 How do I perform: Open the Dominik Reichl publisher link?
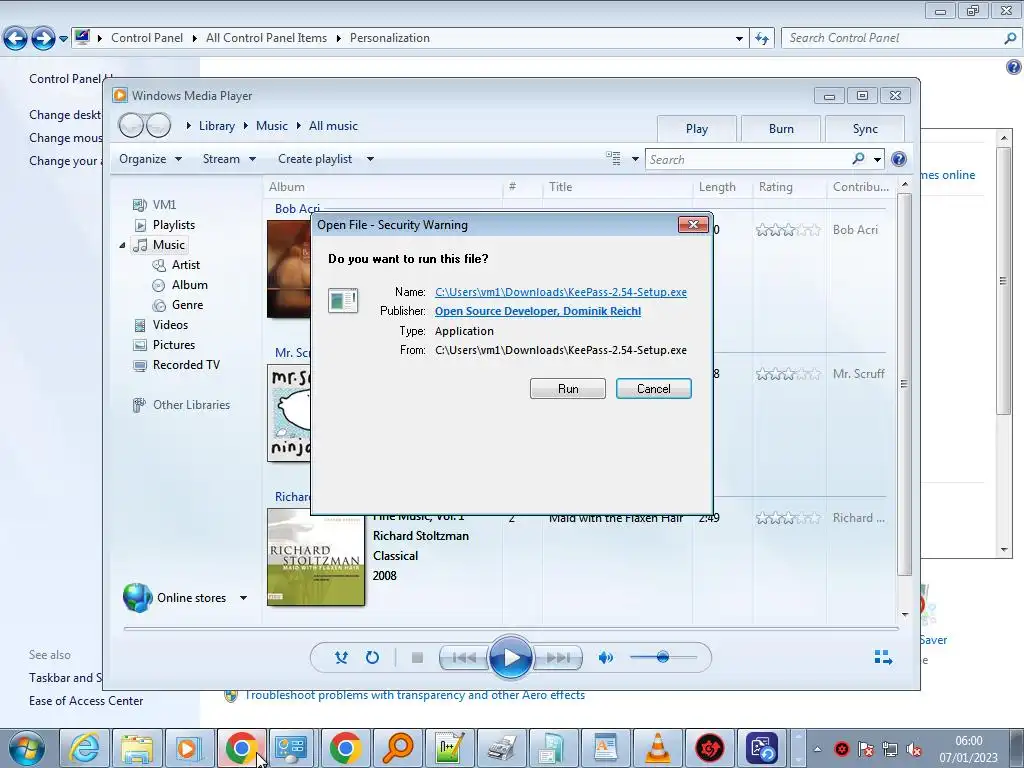click(537, 311)
